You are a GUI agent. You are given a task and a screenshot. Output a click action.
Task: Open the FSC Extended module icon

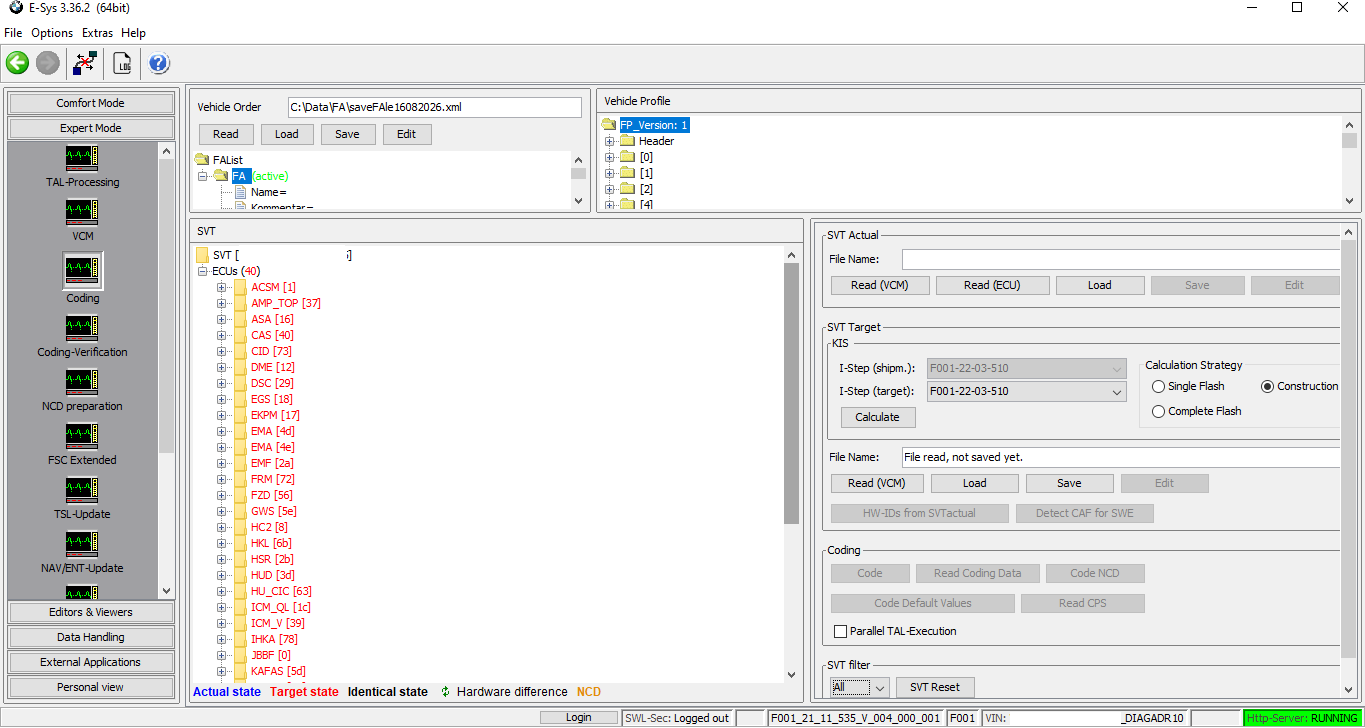pos(82,436)
